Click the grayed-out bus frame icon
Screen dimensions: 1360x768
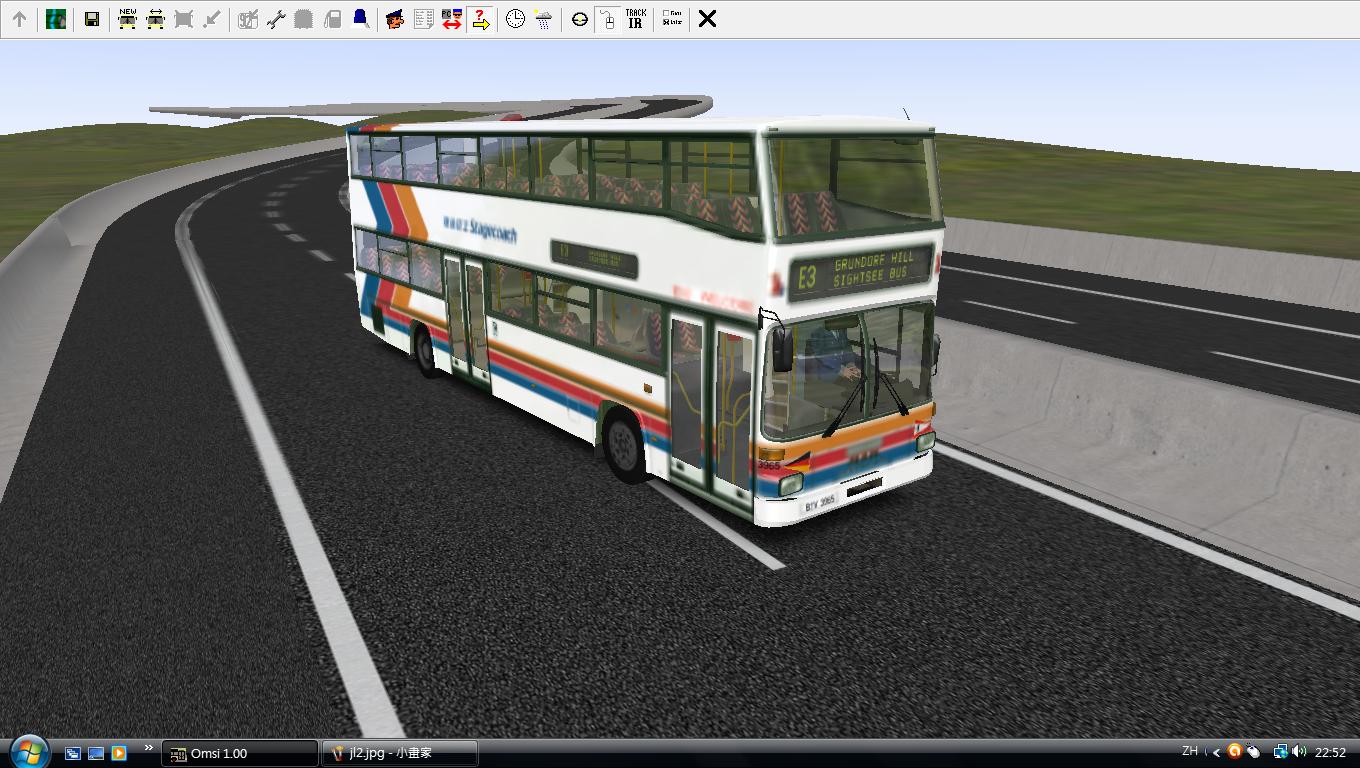[183, 19]
